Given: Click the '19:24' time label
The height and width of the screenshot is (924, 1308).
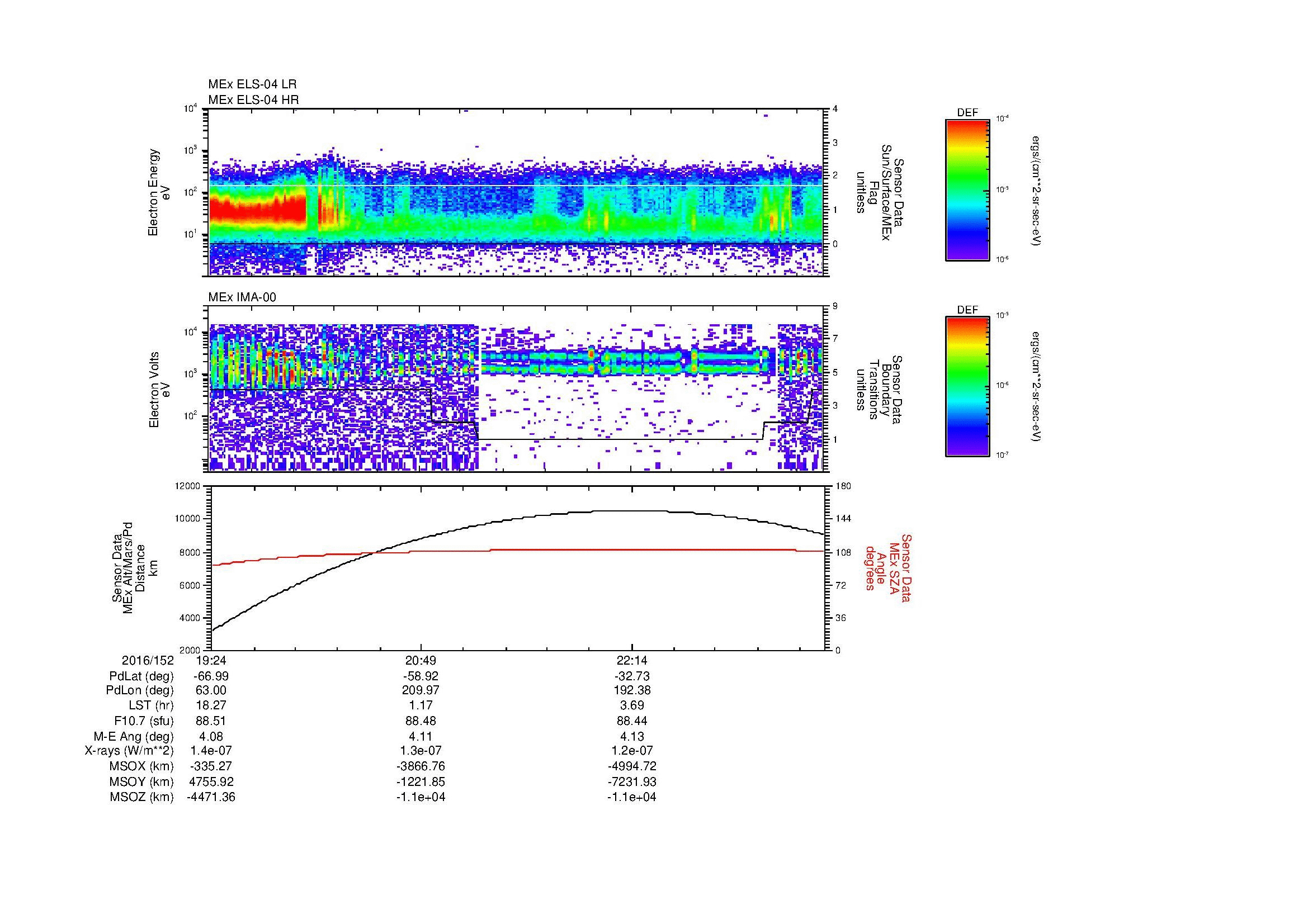Looking at the screenshot, I should pos(211,660).
